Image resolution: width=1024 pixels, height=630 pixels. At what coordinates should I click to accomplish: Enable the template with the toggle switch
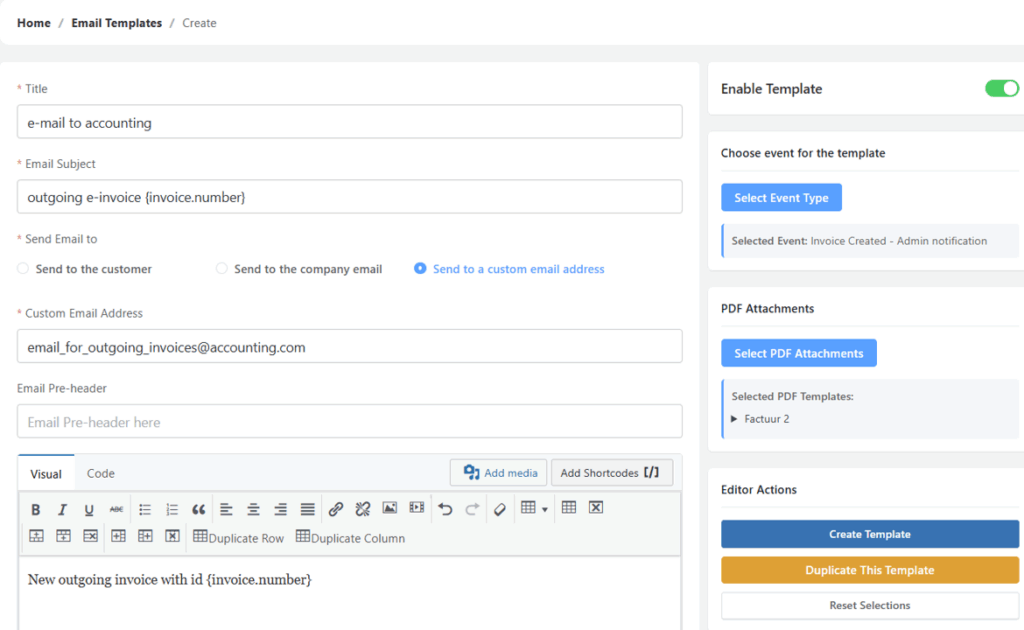point(1001,88)
